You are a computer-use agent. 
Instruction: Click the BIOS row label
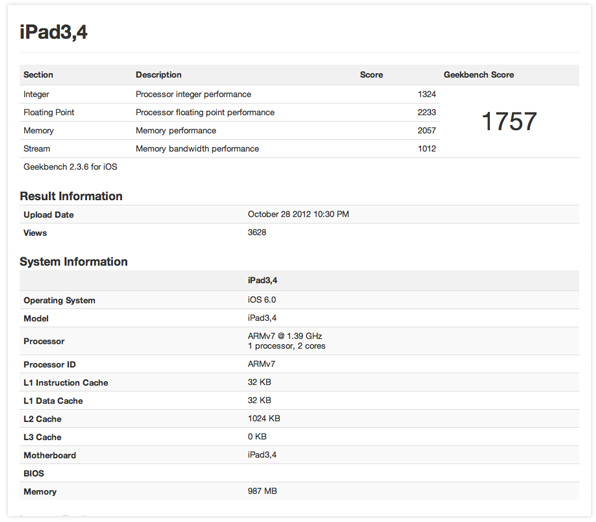(34, 474)
